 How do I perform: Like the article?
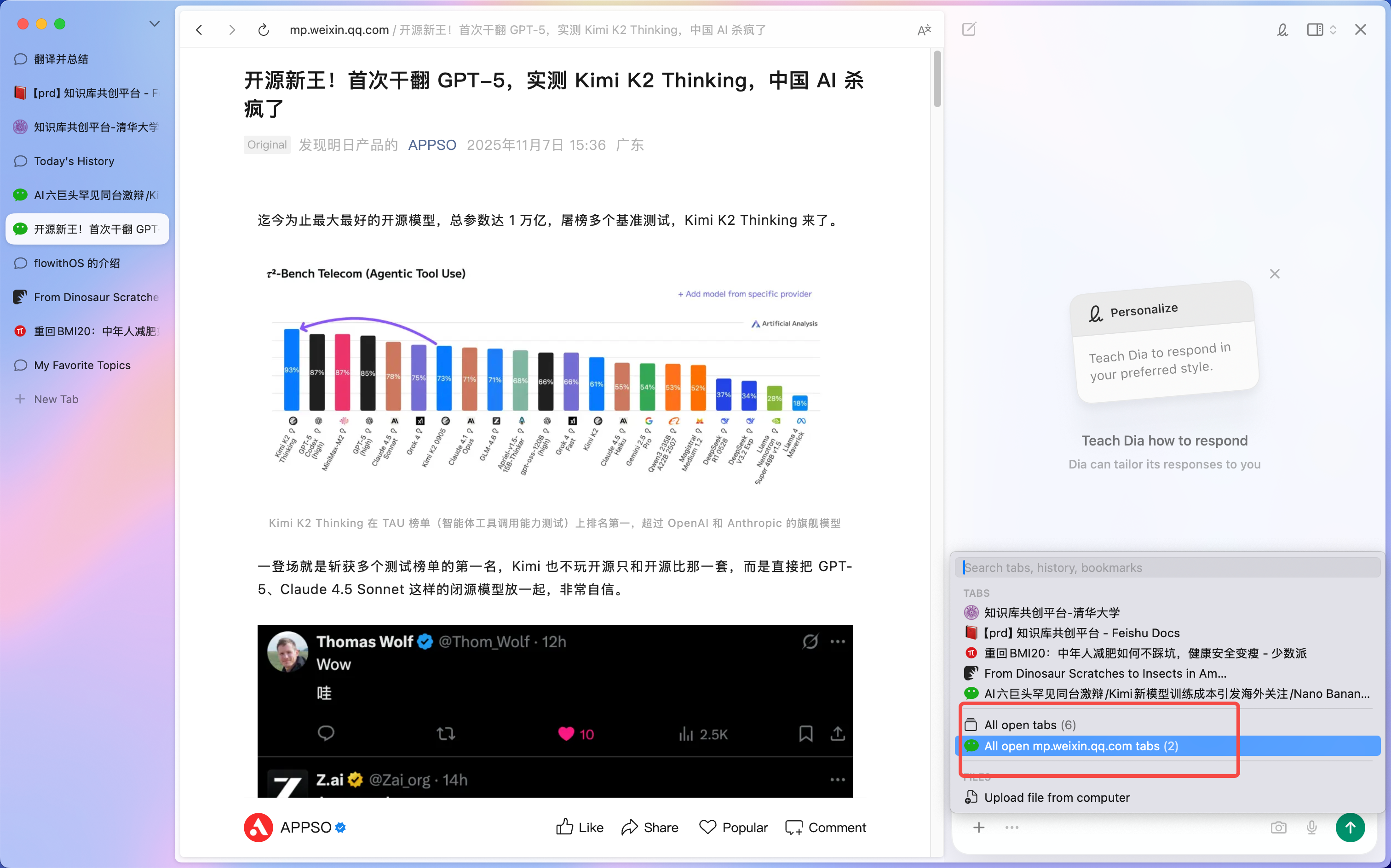click(580, 827)
